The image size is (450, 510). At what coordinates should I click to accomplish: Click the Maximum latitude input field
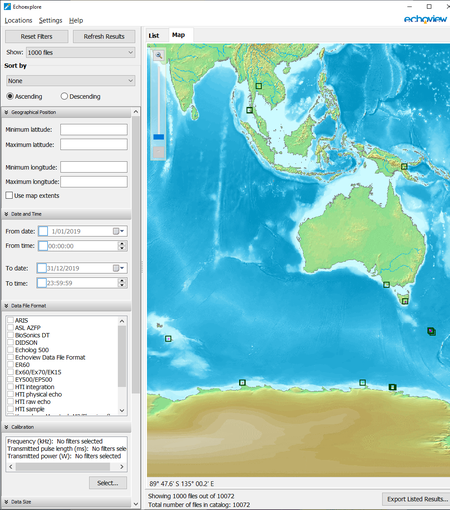(94, 144)
